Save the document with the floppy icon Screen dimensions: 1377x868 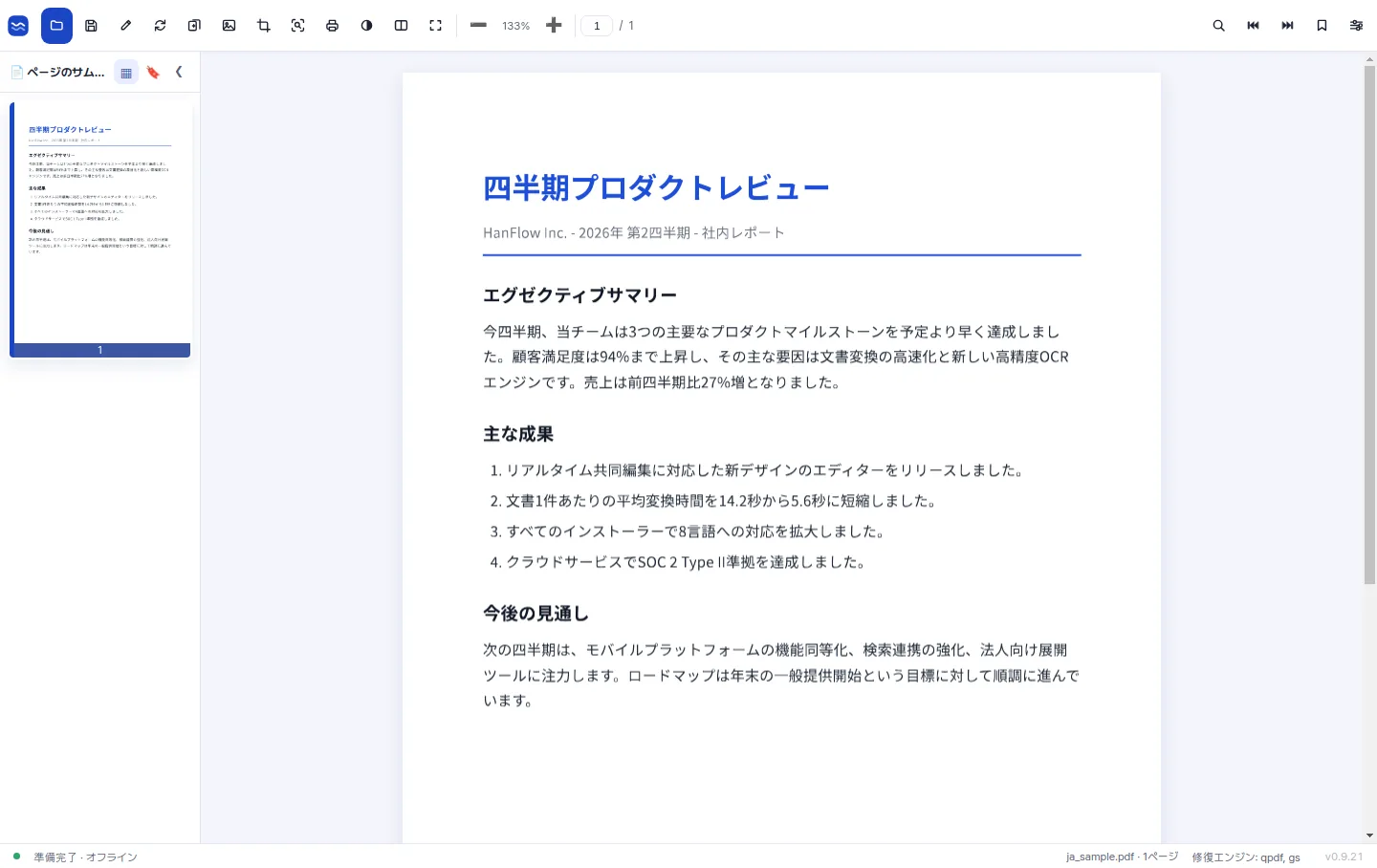click(91, 26)
